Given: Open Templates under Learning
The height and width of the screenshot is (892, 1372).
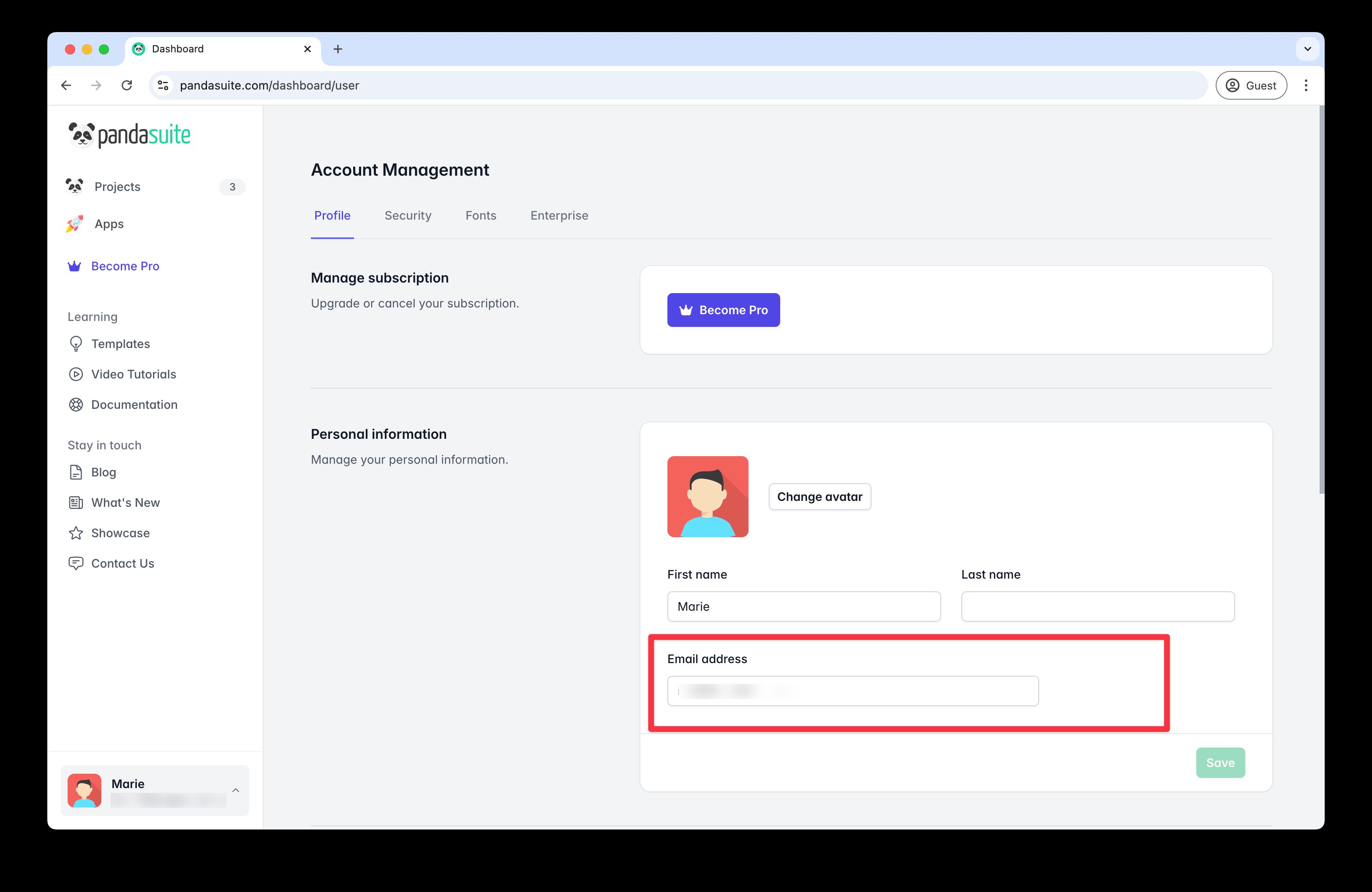Looking at the screenshot, I should point(120,343).
